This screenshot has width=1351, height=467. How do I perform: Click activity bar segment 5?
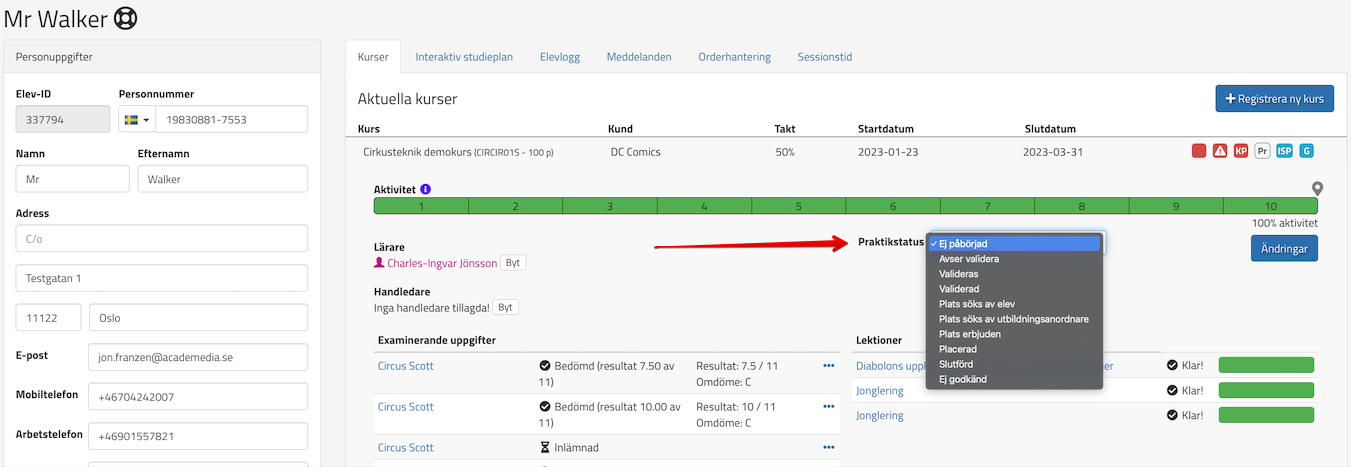(798, 206)
